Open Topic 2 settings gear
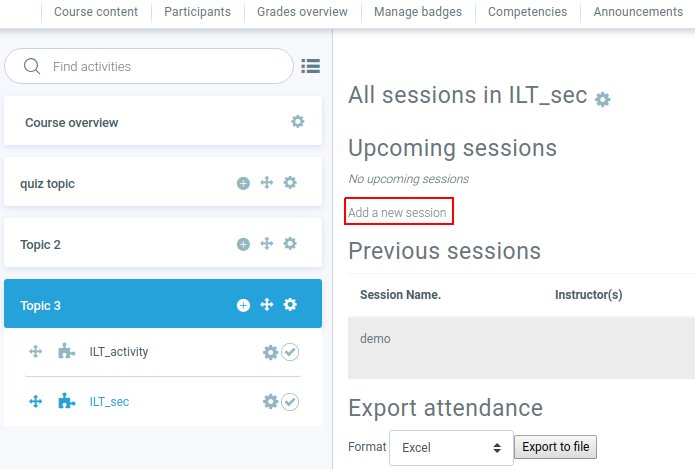 290,244
